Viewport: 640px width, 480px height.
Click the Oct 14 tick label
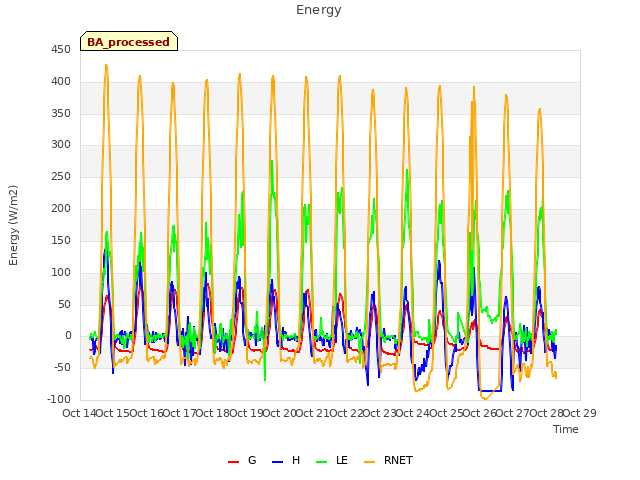pyautogui.click(x=80, y=413)
